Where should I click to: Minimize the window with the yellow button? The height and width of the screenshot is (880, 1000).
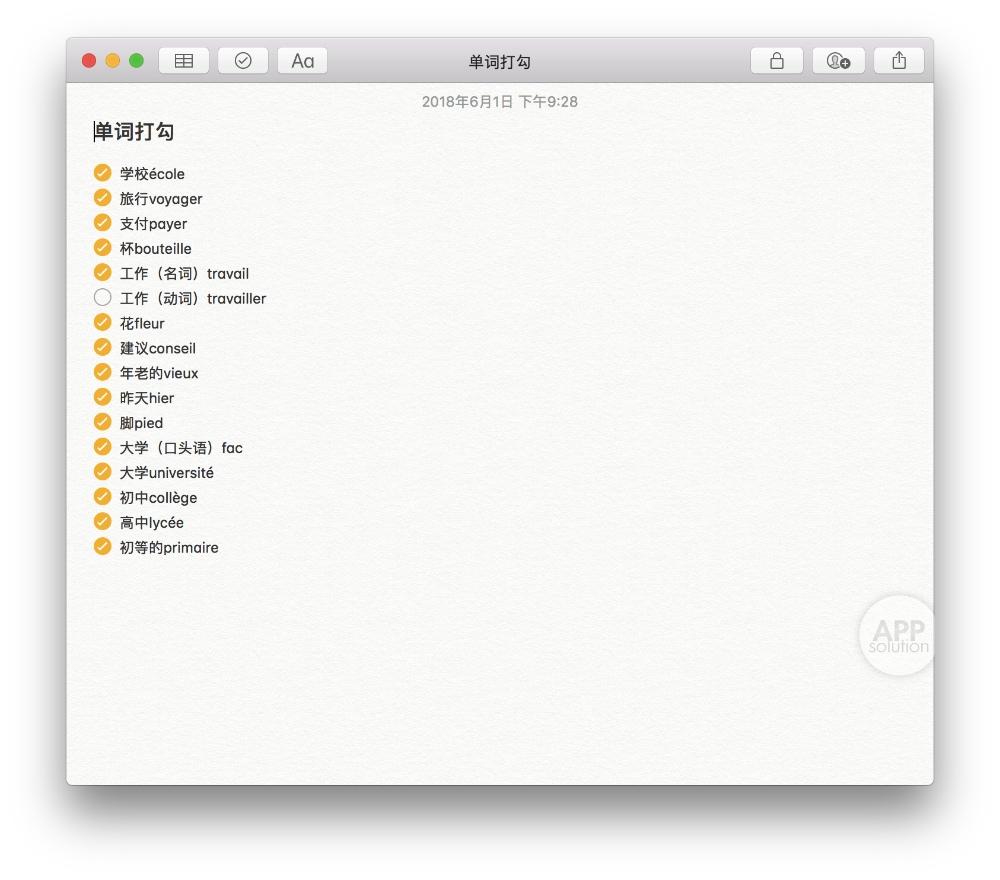[x=113, y=61]
